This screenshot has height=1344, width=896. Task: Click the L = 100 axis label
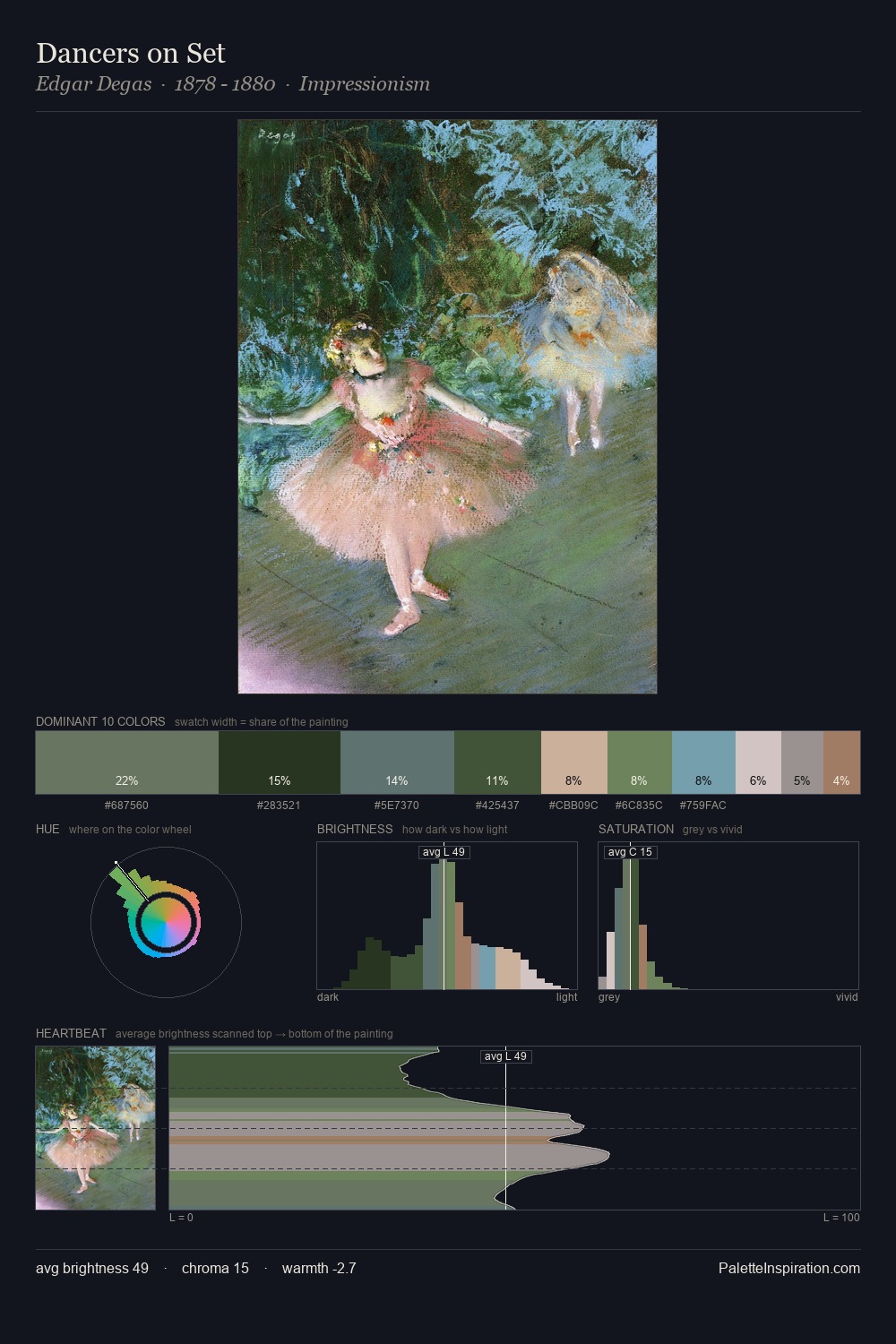pyautogui.click(x=841, y=1218)
